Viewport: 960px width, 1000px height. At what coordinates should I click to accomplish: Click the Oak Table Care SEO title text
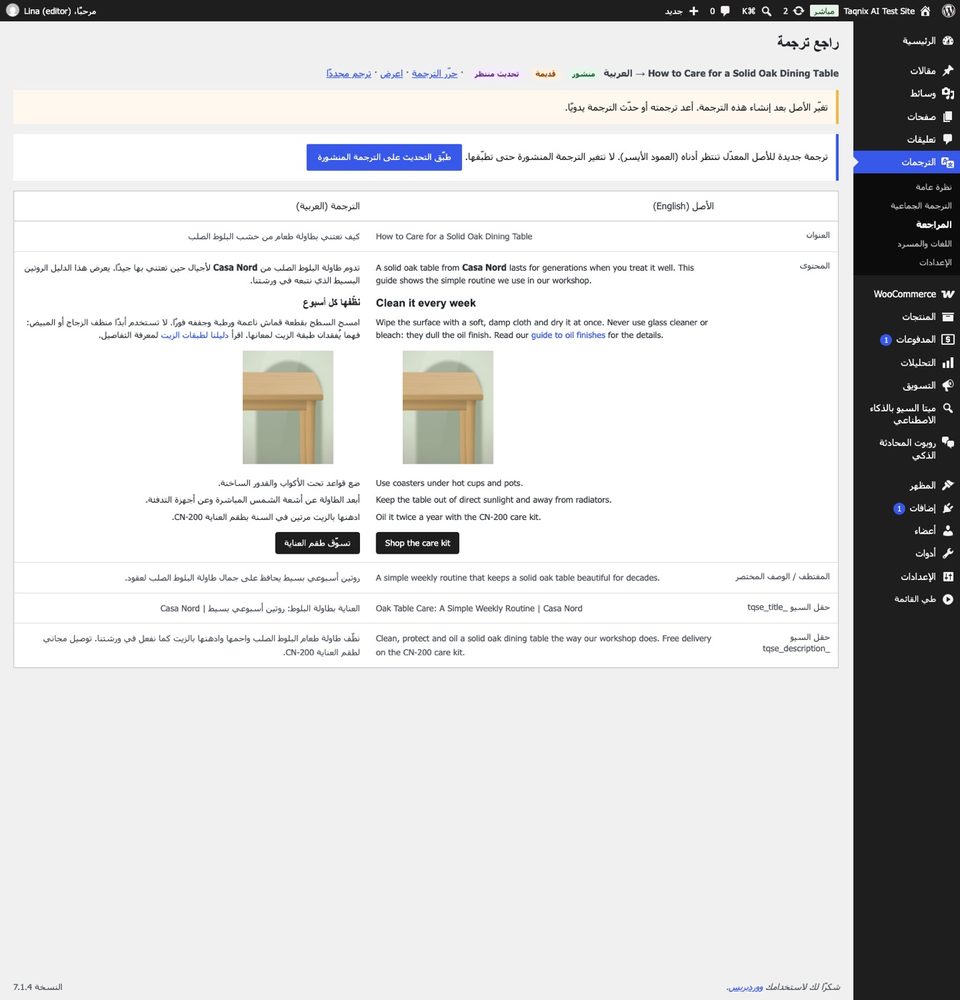(x=479, y=608)
